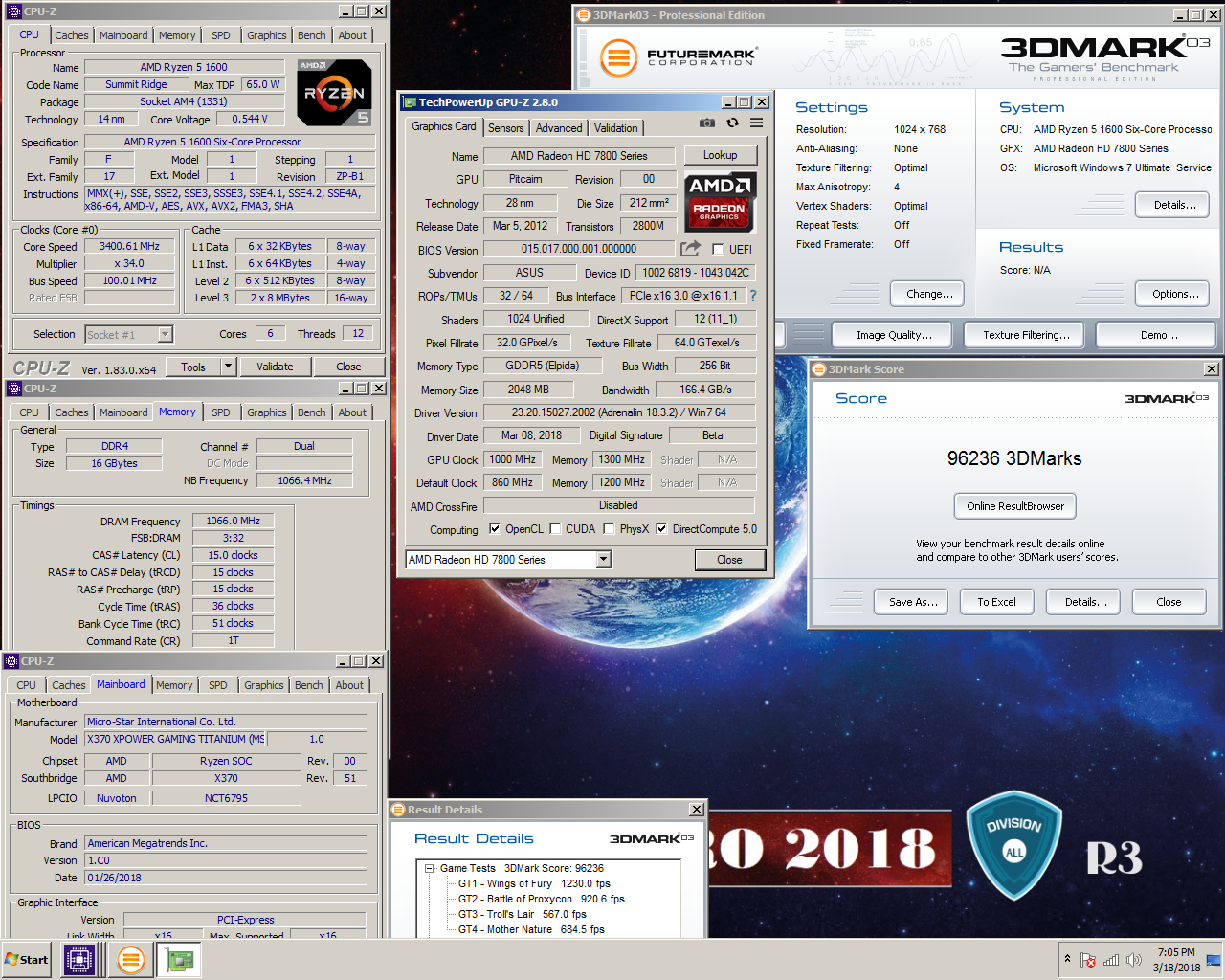Click the Validate button in CPU-Z

pyautogui.click(x=275, y=367)
